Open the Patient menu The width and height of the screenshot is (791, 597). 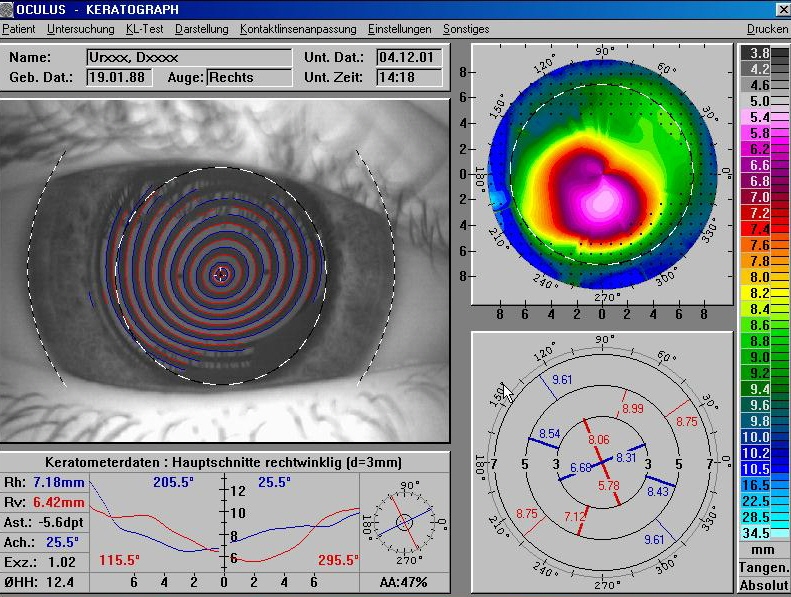(x=19, y=29)
